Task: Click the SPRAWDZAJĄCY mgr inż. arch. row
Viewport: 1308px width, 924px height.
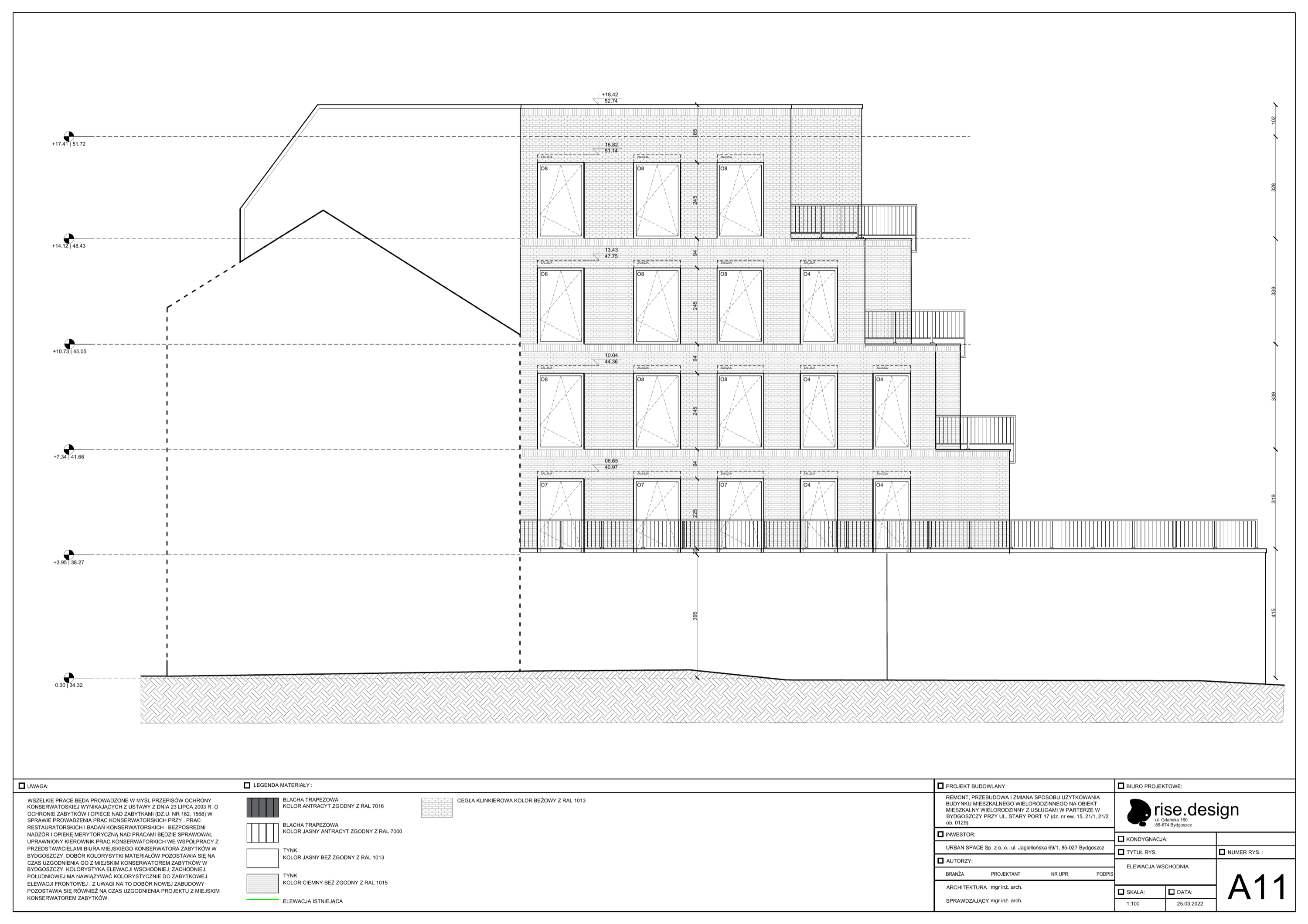Action: (x=984, y=900)
